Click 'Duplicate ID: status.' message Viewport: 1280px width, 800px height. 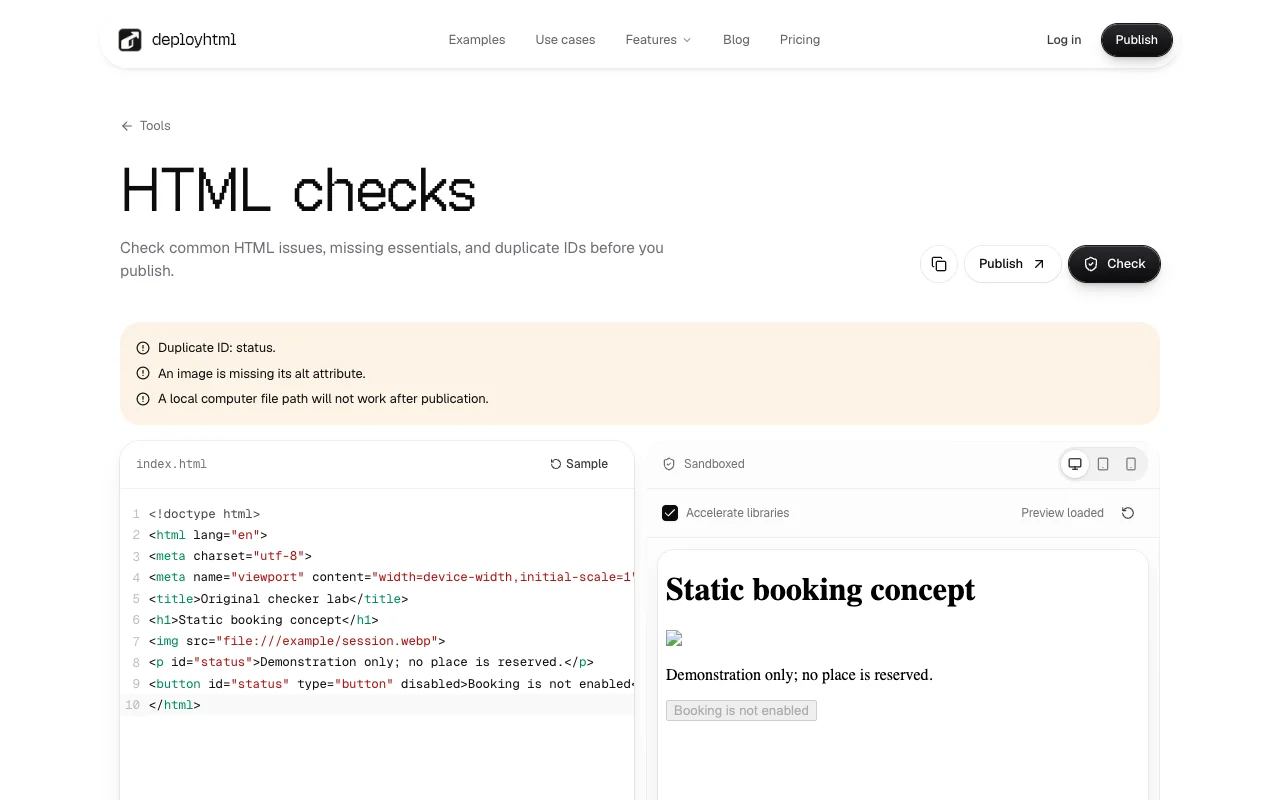[x=217, y=348]
